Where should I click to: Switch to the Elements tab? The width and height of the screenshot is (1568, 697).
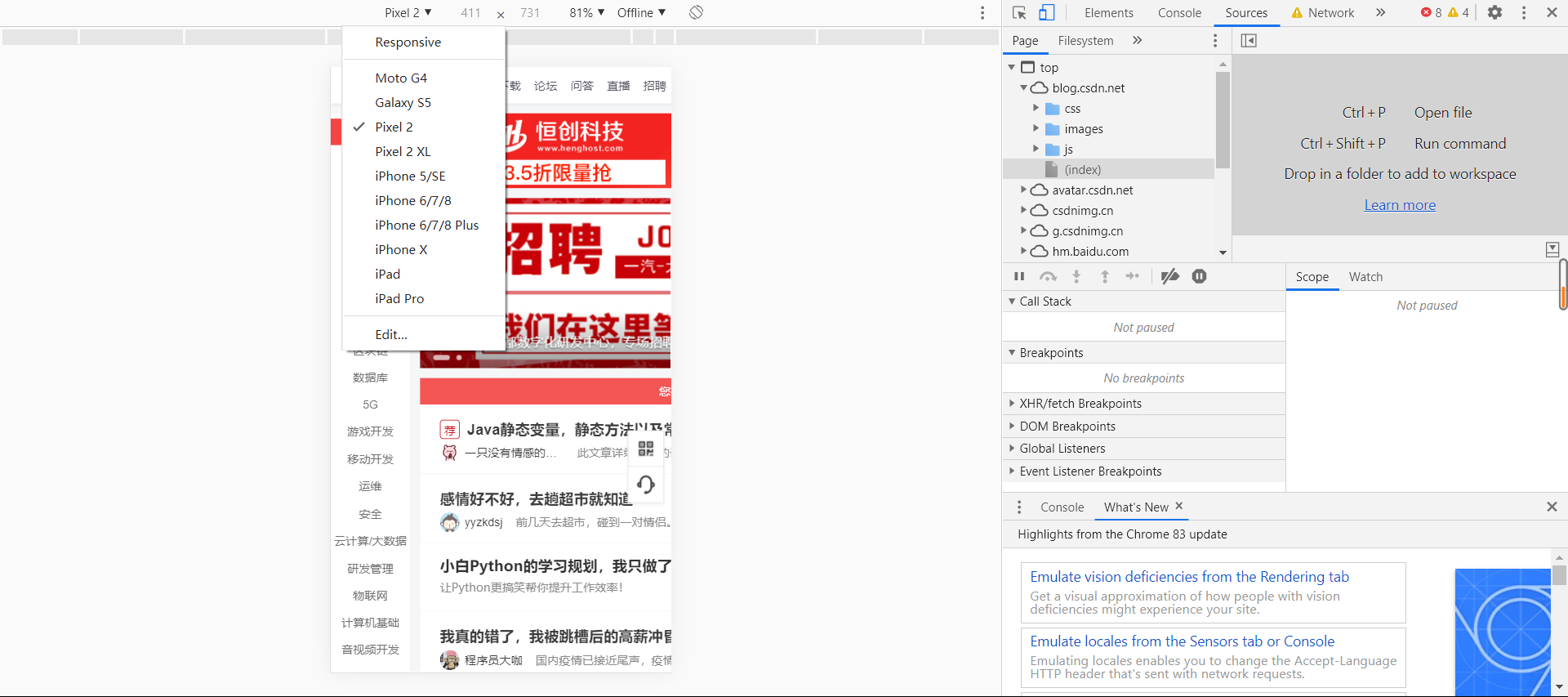click(1108, 12)
